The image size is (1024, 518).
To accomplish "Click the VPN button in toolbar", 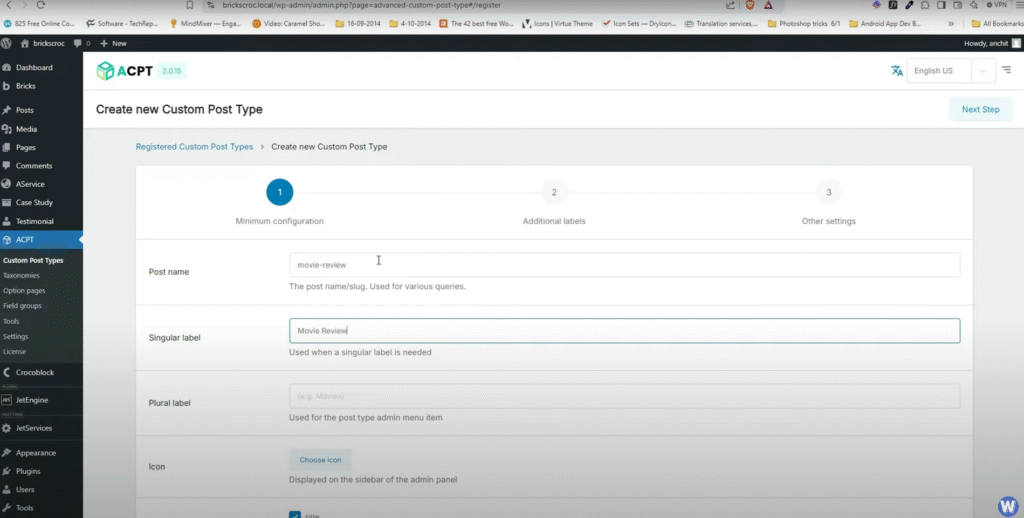I will tap(997, 5).
